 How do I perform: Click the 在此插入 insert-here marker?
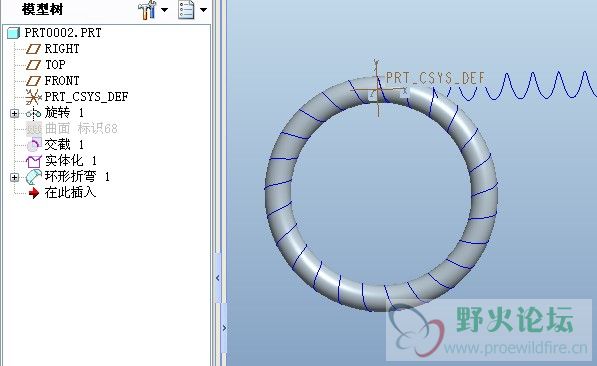click(x=70, y=193)
